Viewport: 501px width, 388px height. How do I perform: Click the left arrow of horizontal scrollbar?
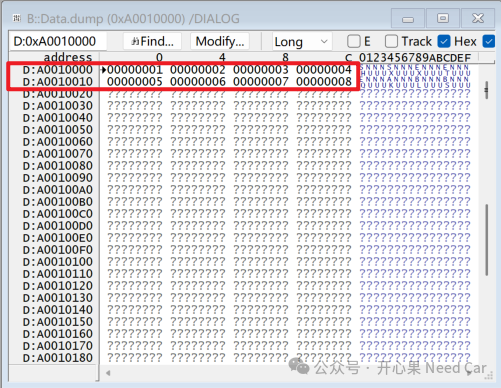[108, 373]
